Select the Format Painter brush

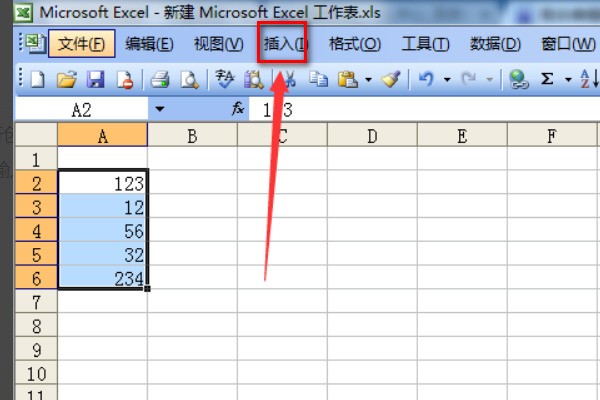tap(391, 79)
